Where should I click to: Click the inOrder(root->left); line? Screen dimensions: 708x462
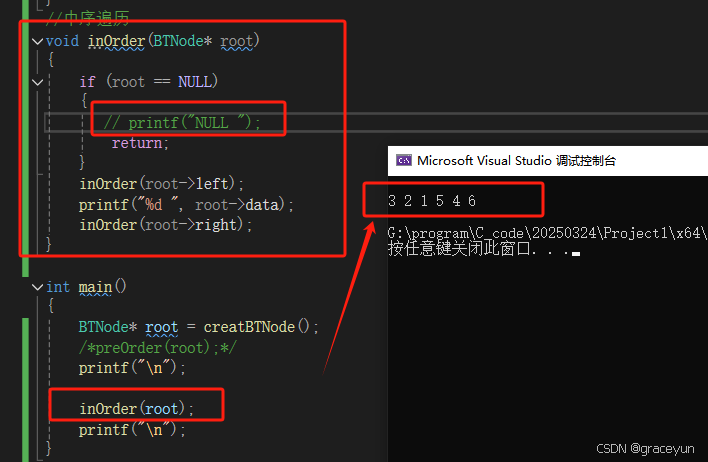point(161,184)
